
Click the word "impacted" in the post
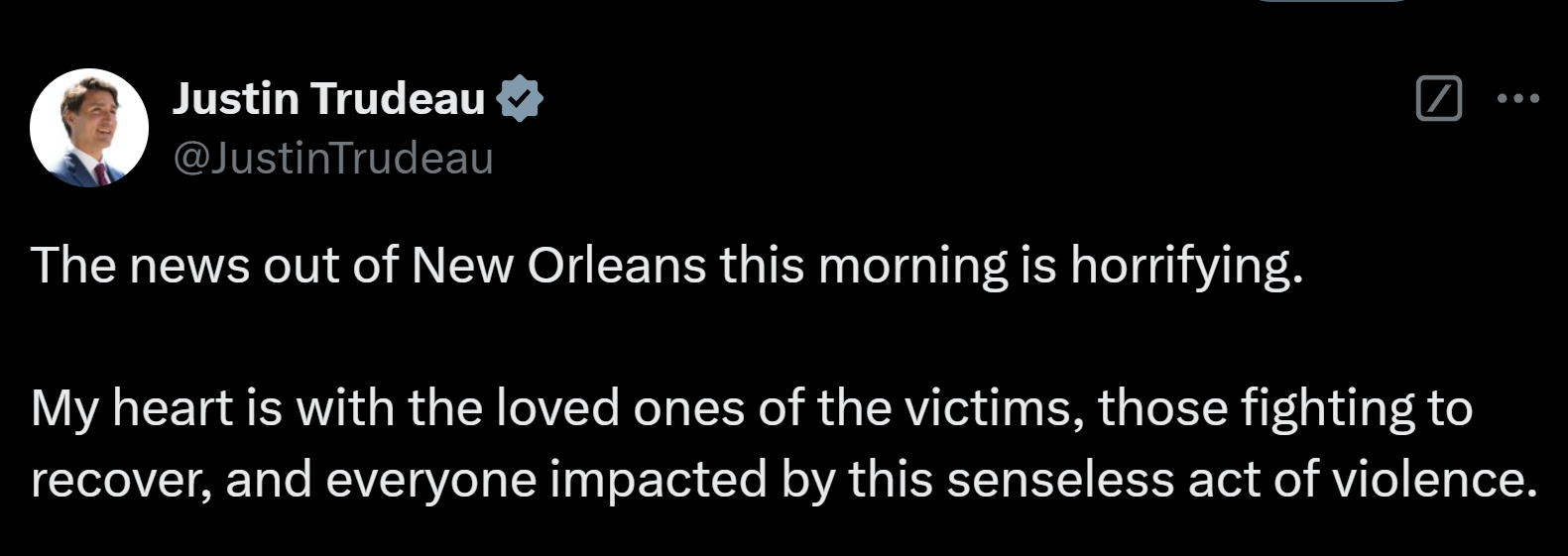click(659, 480)
